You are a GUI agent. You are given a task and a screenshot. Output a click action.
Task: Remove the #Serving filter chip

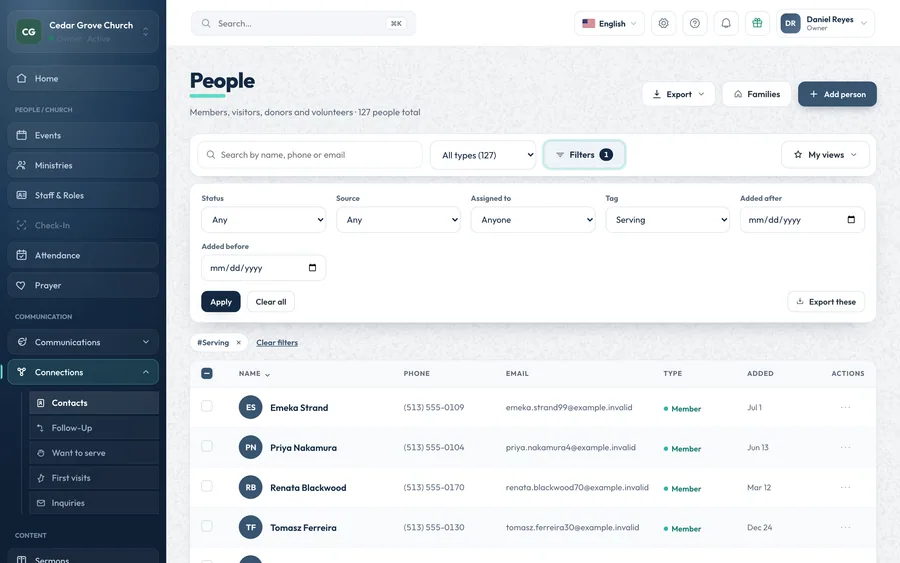pos(239,343)
